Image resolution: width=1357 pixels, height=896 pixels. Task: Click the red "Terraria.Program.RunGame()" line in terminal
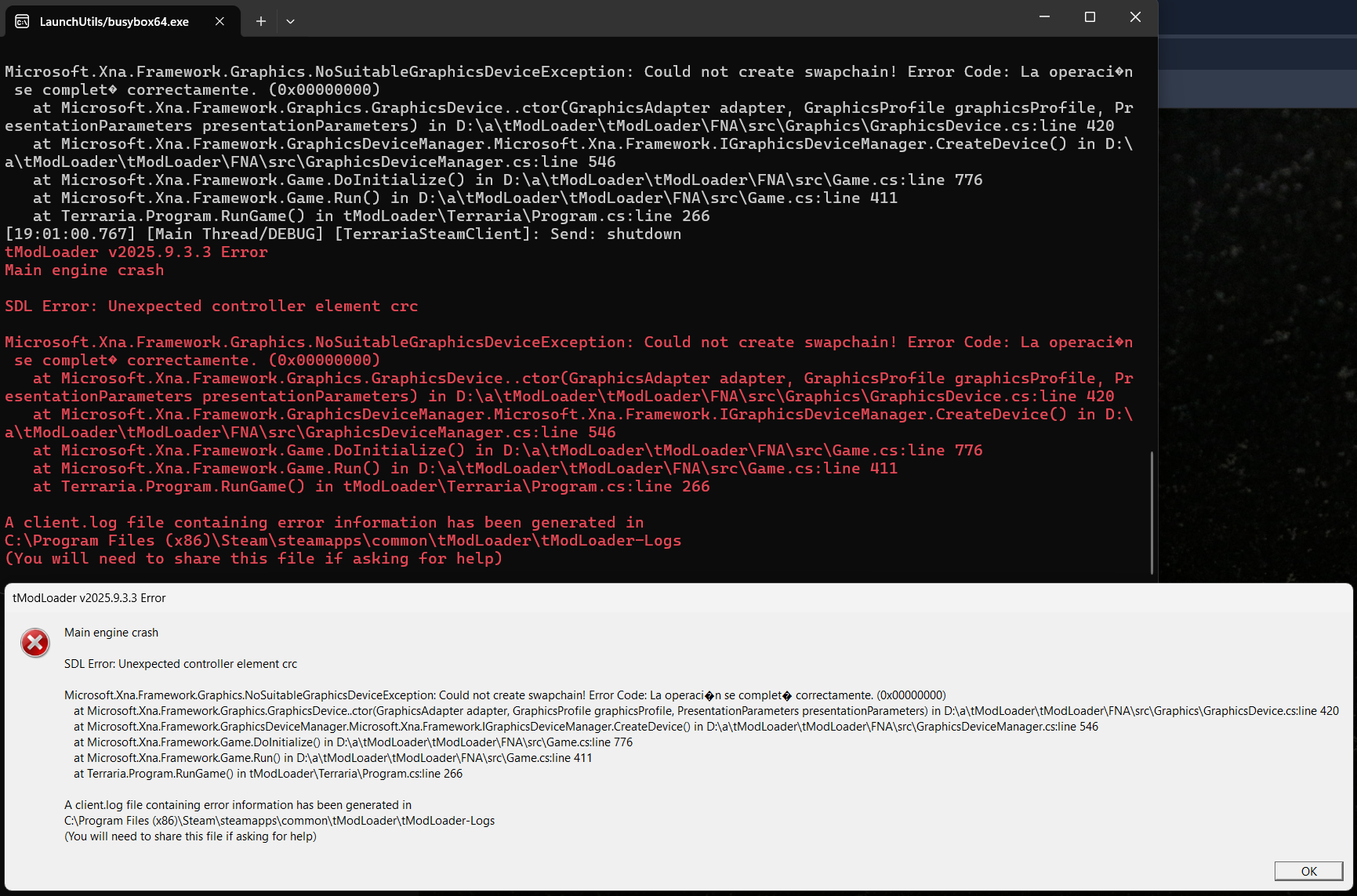(372, 486)
